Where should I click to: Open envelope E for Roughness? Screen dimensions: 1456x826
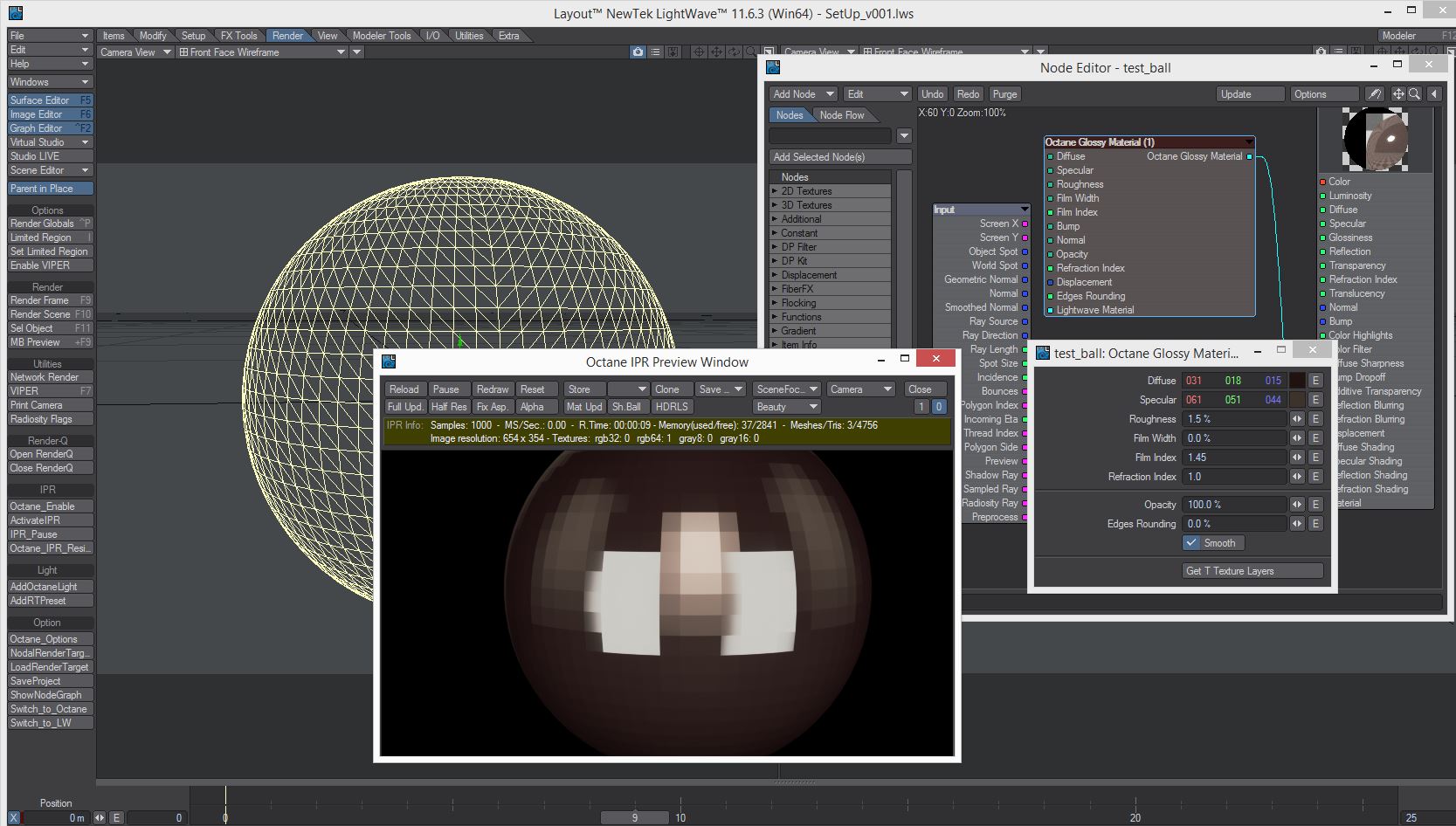[1315, 419]
